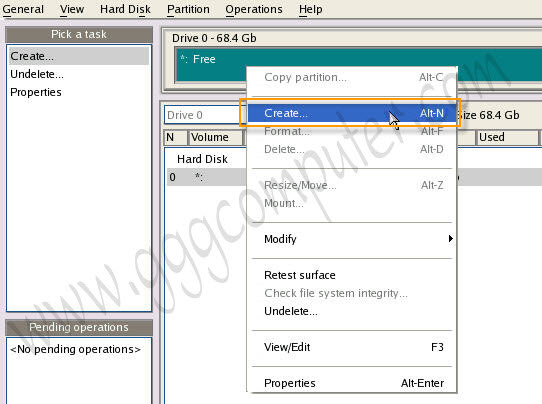The width and height of the screenshot is (542, 404).
Task: Select Create... in the context menu
Action: pos(352,113)
